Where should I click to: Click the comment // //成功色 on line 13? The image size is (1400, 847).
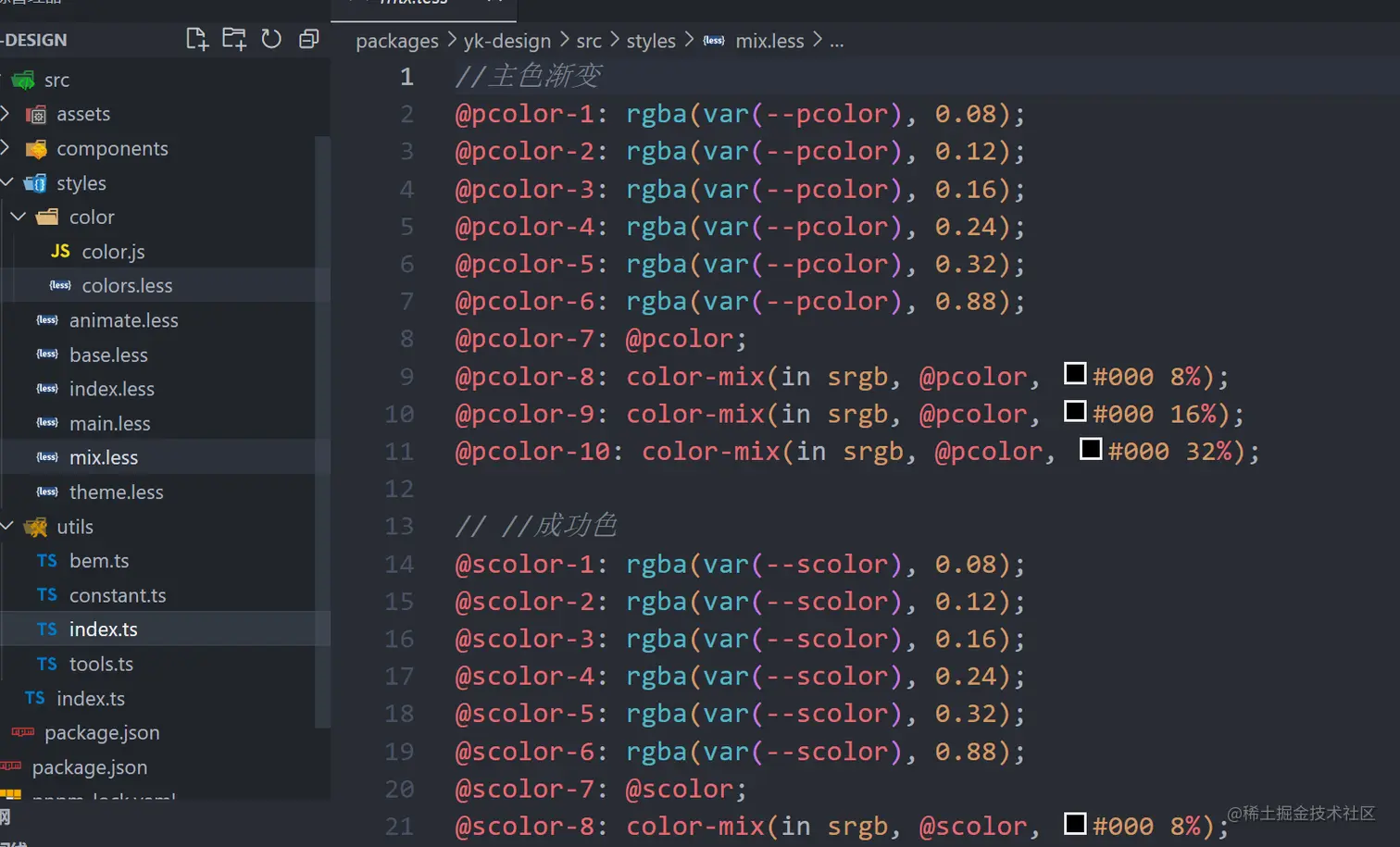[535, 526]
